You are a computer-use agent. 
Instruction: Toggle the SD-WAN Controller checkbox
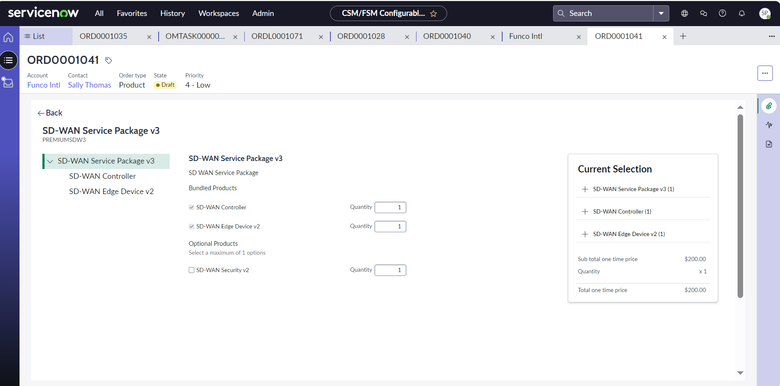click(x=191, y=207)
